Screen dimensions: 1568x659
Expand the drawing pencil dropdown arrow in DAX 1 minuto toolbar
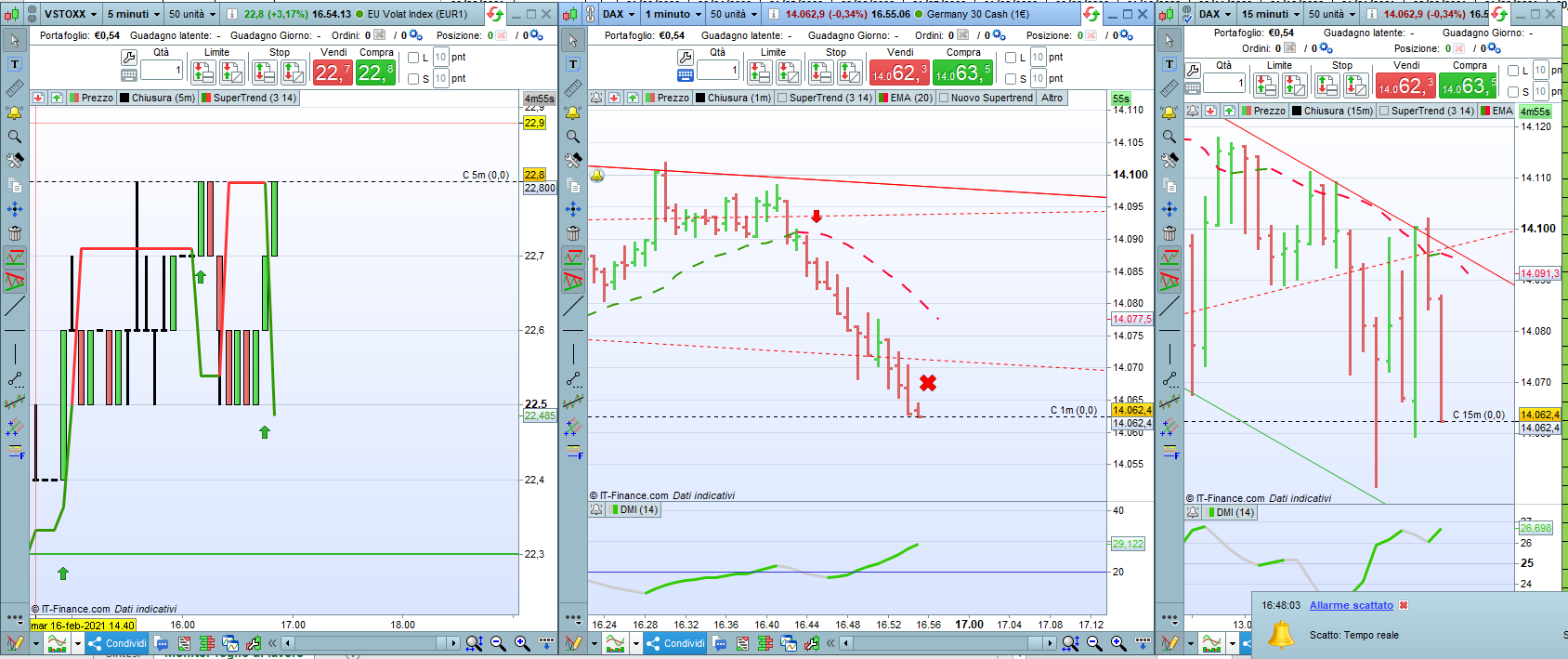[593, 643]
